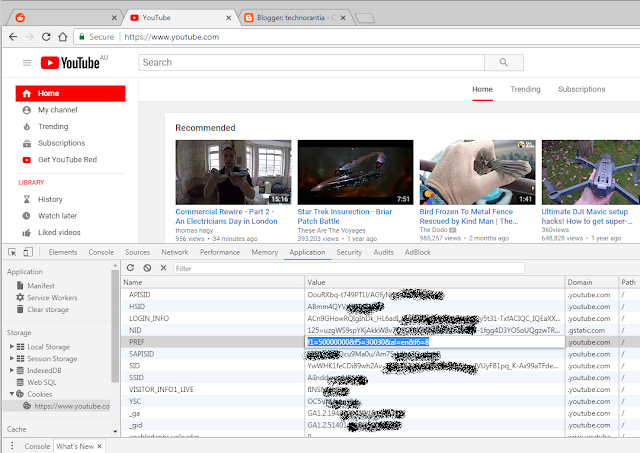Close the YouTube browser tab
Viewport: 640px width, 453px height.
click(229, 18)
